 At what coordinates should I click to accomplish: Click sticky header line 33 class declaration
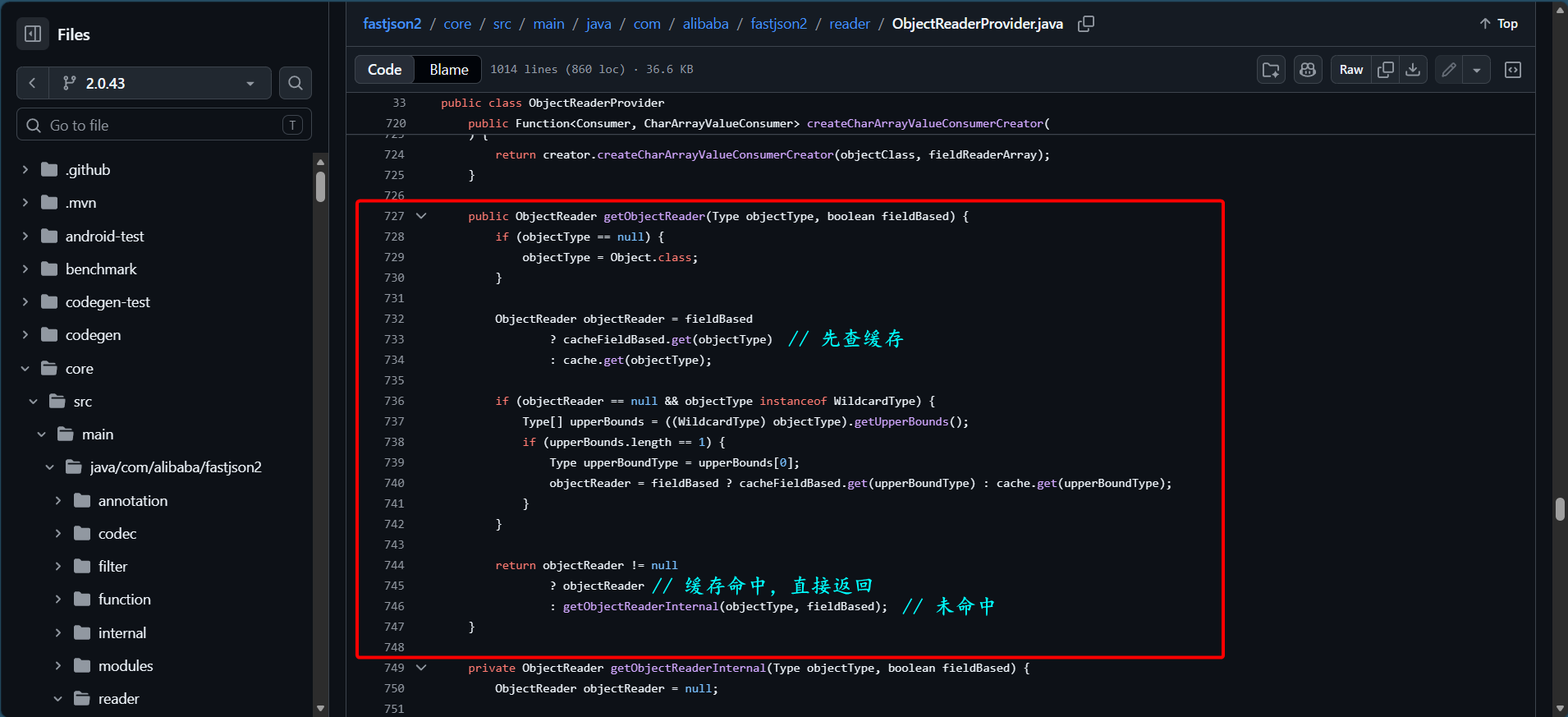552,103
